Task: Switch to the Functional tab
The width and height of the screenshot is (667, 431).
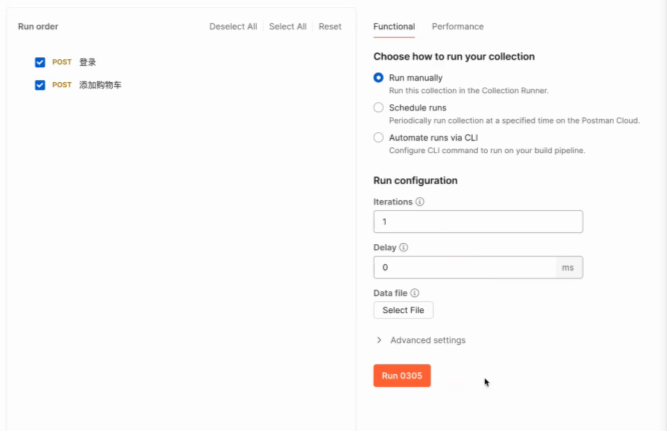Action: [394, 27]
